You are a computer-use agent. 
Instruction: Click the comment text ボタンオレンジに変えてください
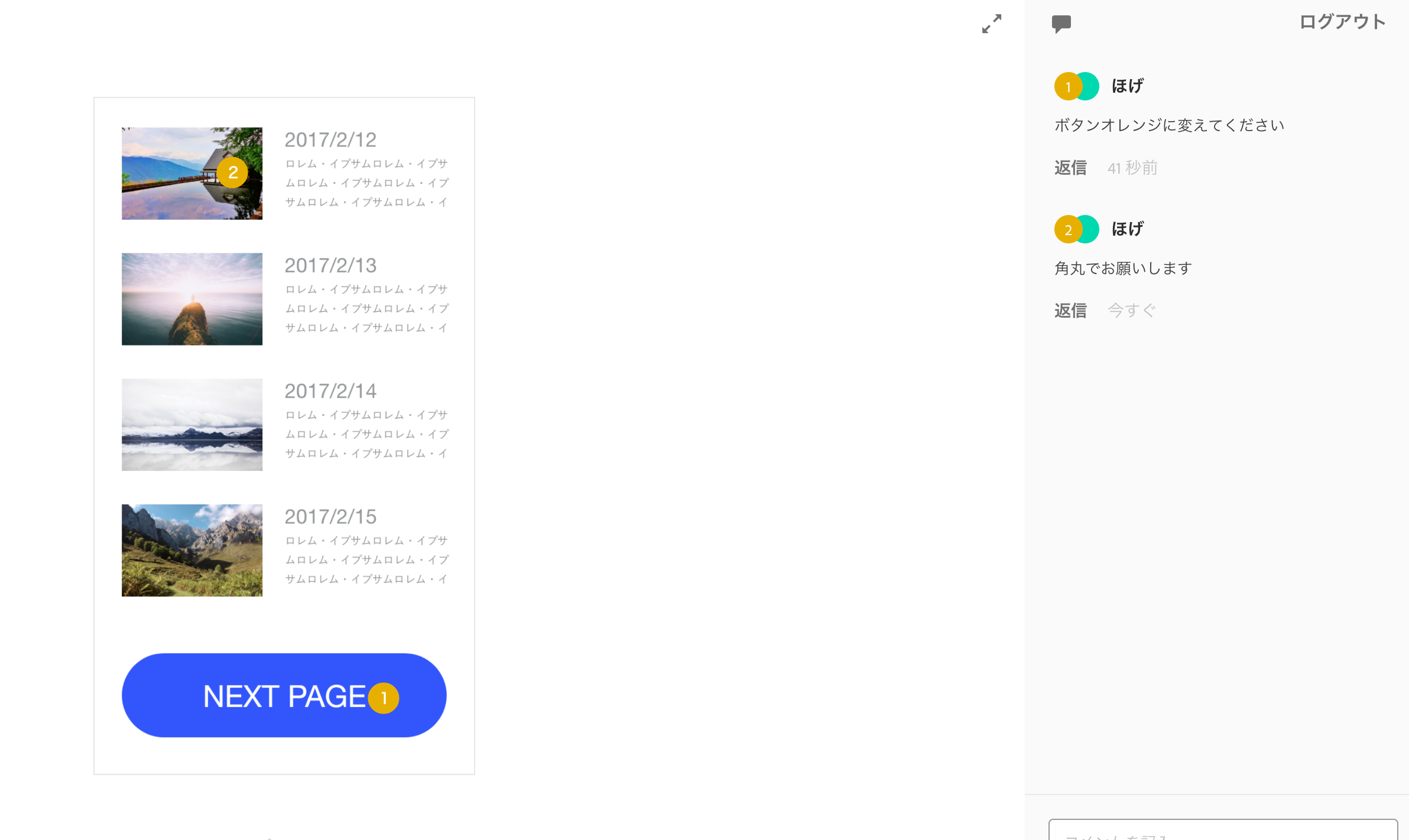[x=1170, y=125]
